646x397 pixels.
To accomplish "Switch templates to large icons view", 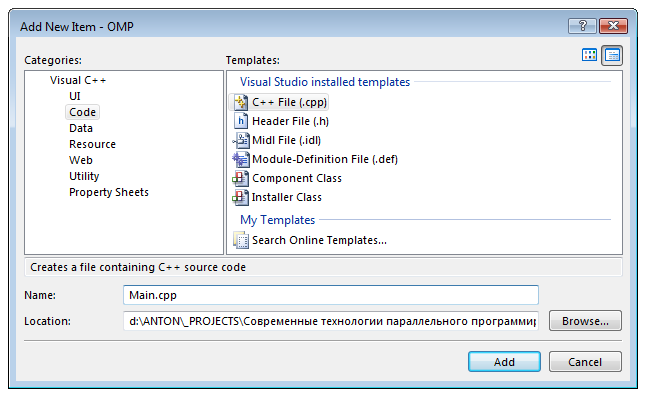I will pos(589,55).
